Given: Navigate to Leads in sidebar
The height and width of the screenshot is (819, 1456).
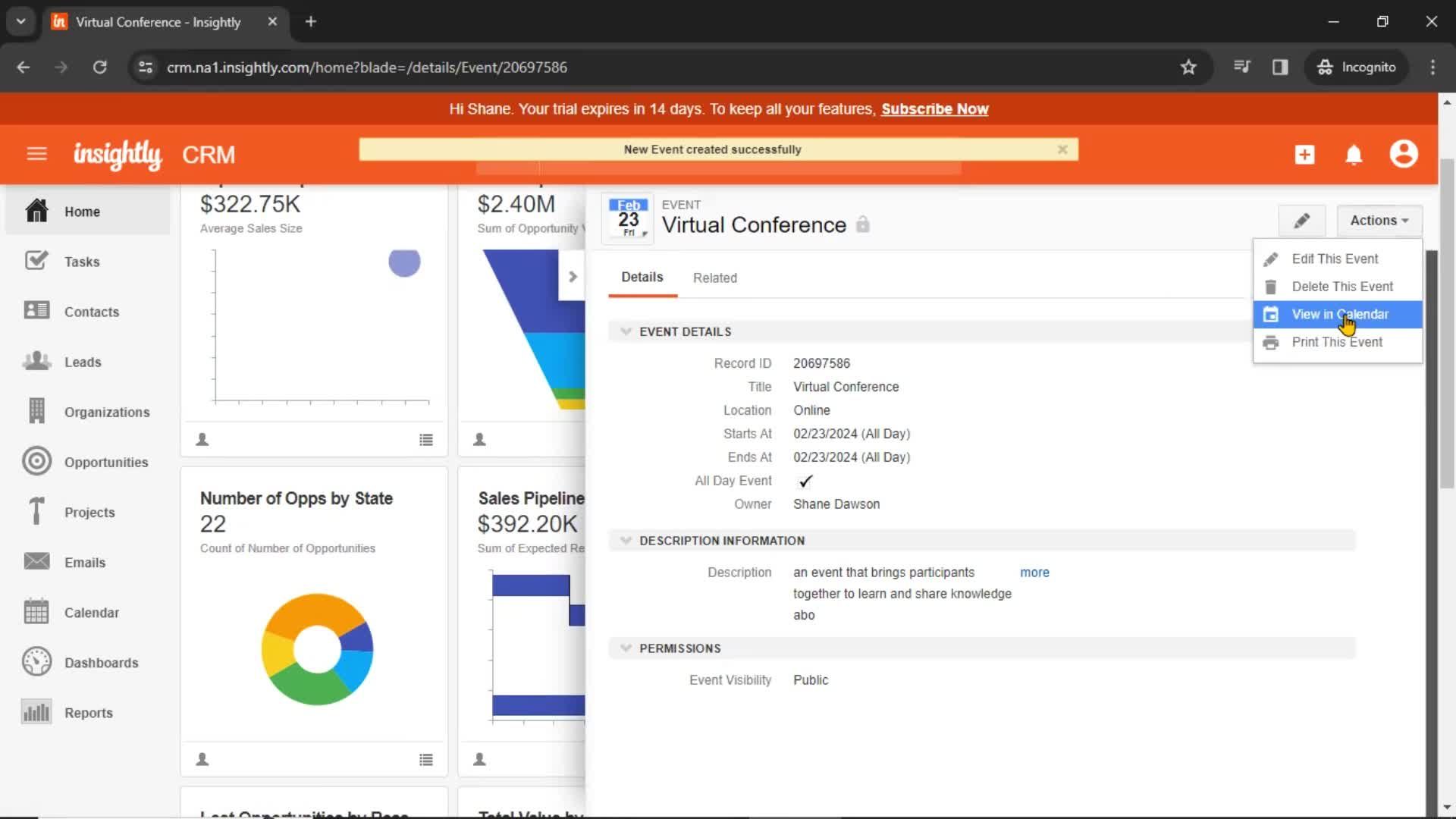Looking at the screenshot, I should click(x=83, y=361).
